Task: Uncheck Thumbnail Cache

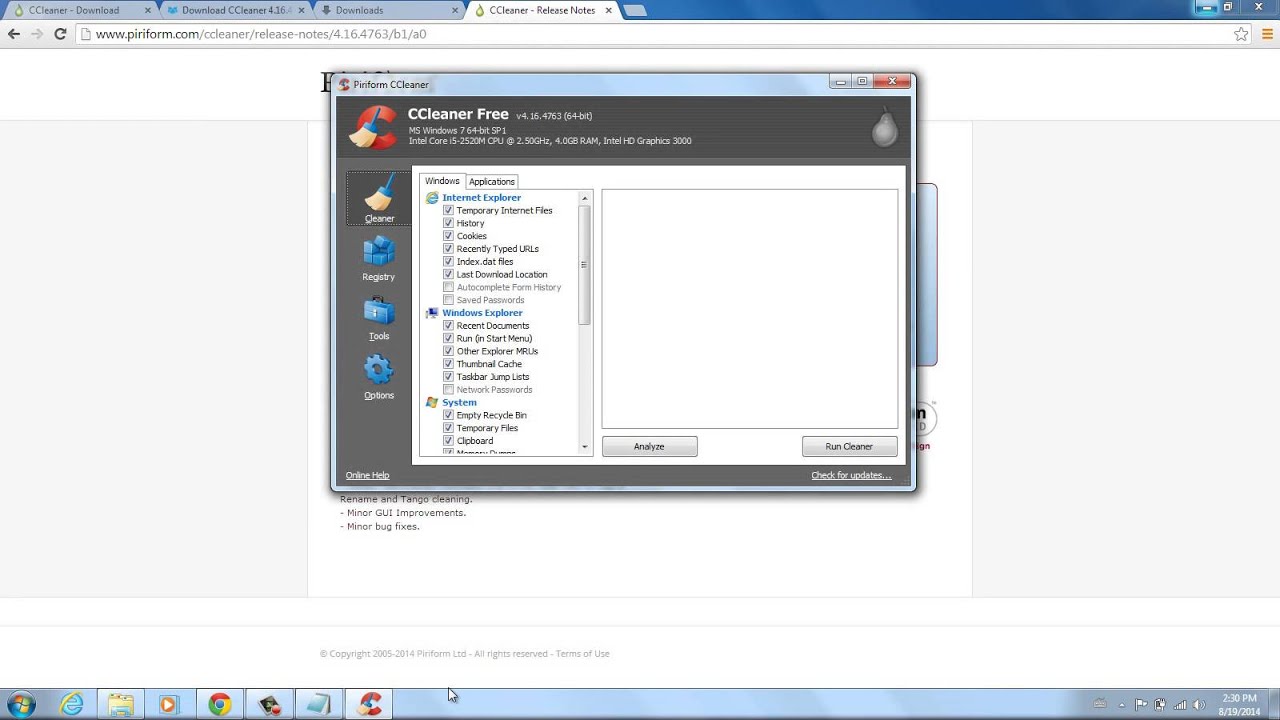Action: (448, 364)
